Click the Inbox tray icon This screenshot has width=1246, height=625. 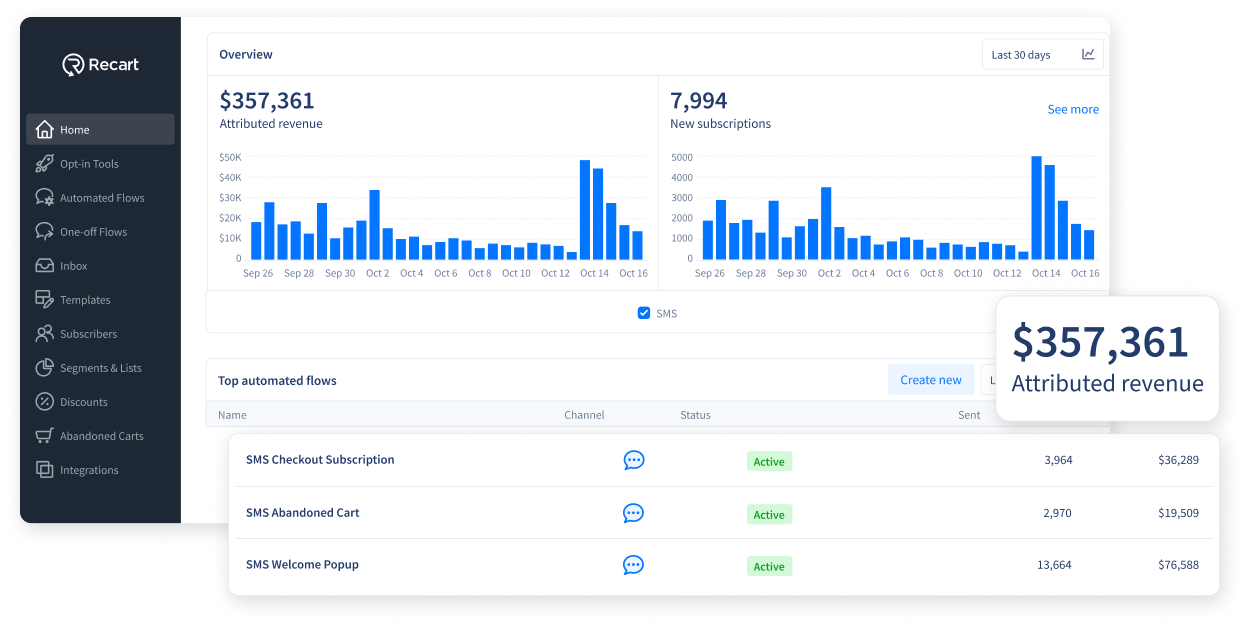(x=44, y=266)
